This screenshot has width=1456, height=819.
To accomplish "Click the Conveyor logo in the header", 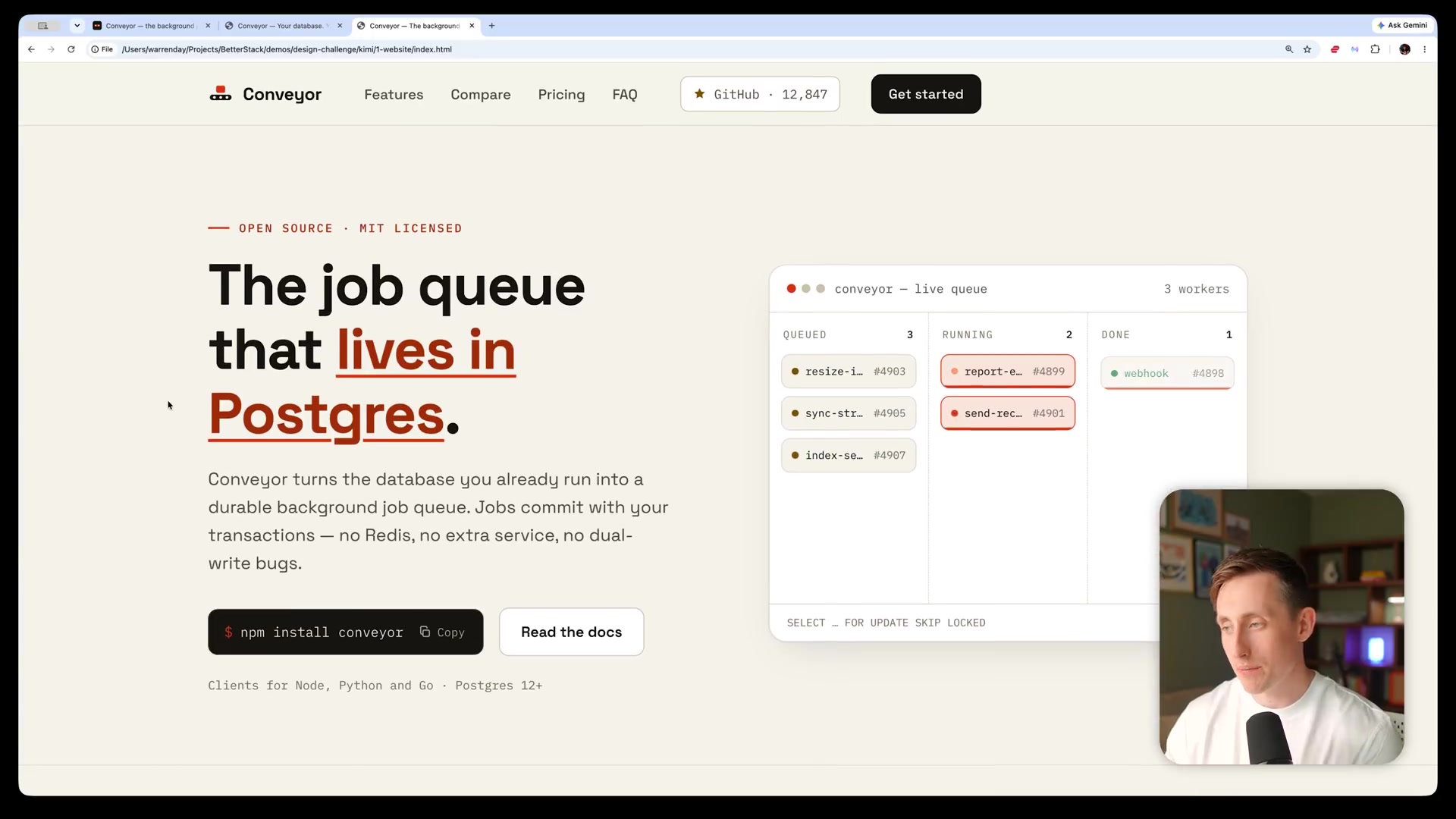I will coord(221,94).
